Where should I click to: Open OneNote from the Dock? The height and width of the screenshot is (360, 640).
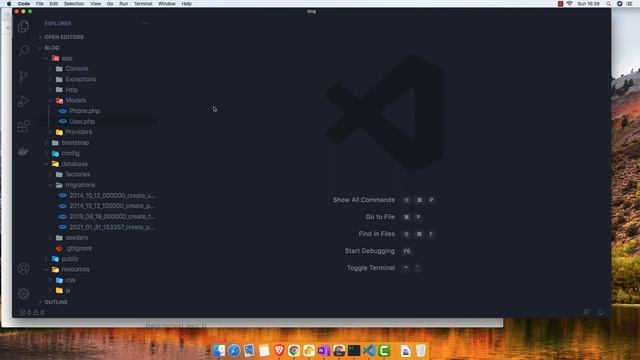pos(324,350)
